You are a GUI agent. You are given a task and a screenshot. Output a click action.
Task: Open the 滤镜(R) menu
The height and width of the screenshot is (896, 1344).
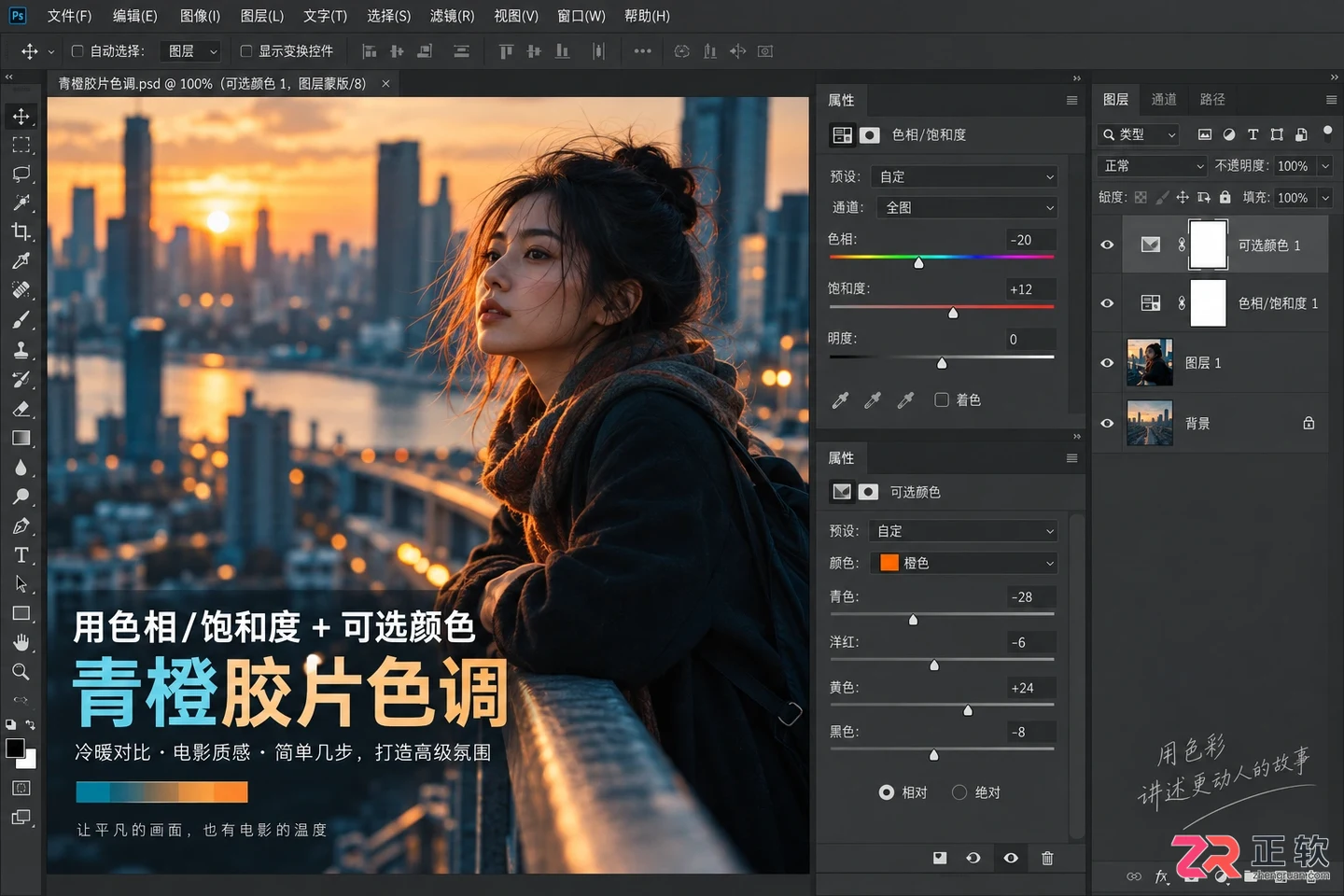(452, 16)
